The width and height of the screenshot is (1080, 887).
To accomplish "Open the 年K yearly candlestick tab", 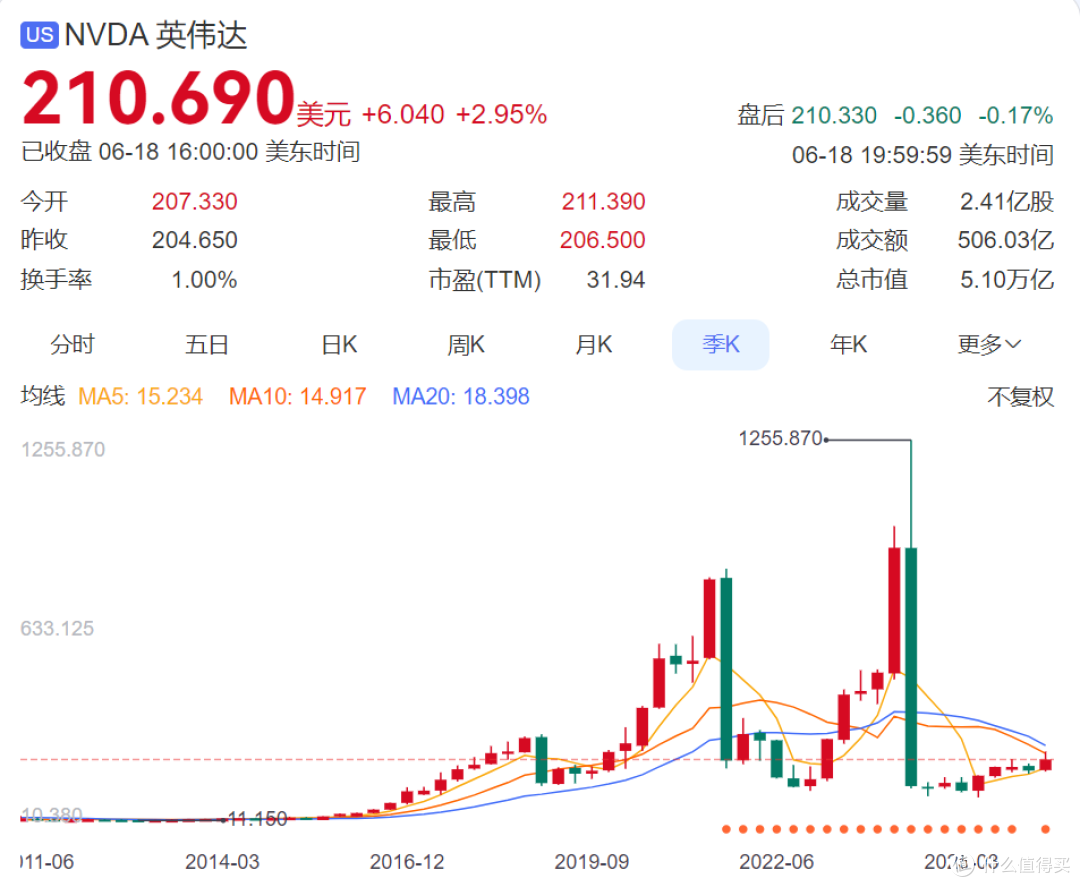I will [849, 344].
